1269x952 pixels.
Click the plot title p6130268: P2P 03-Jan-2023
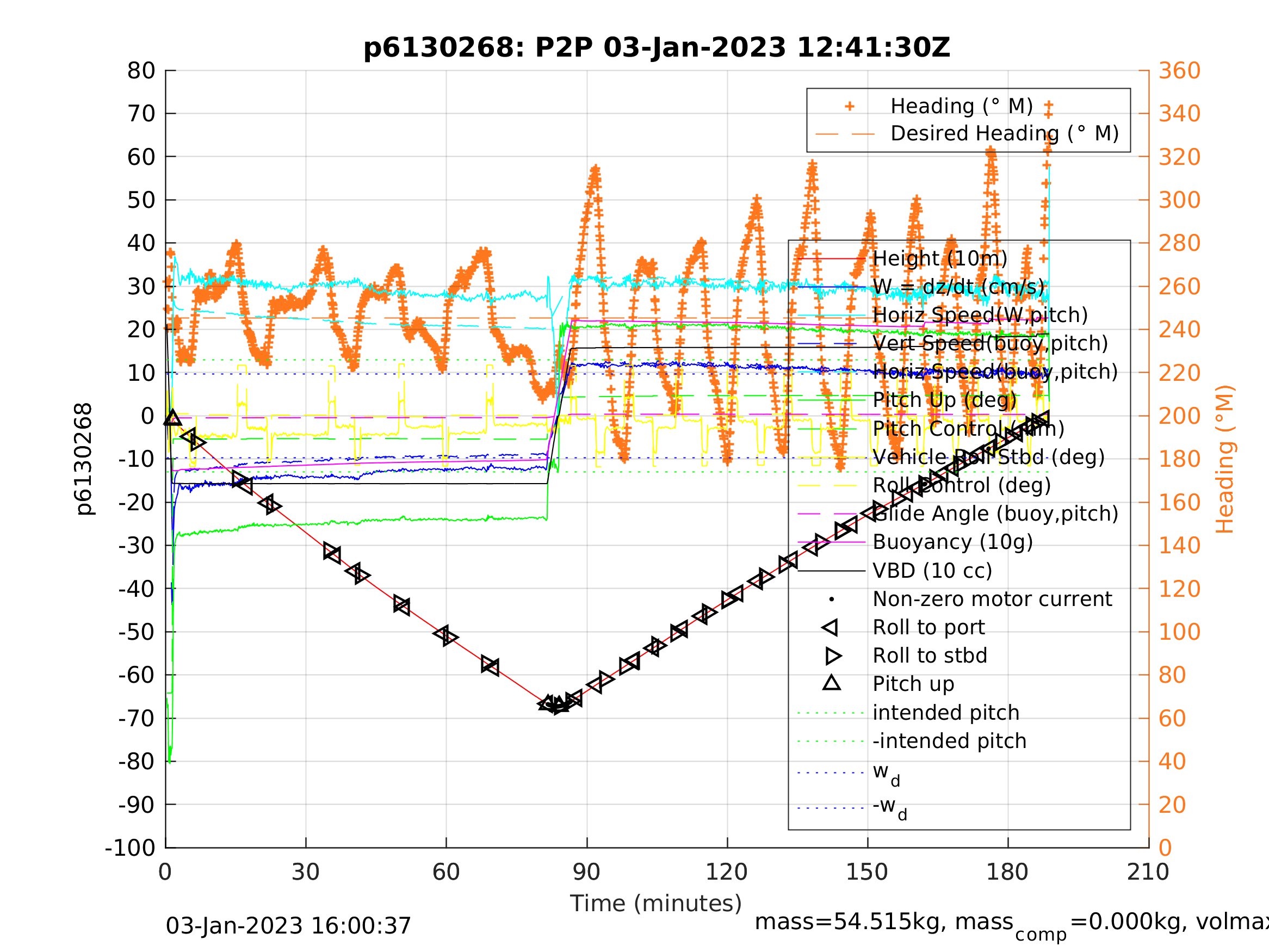[x=657, y=48]
